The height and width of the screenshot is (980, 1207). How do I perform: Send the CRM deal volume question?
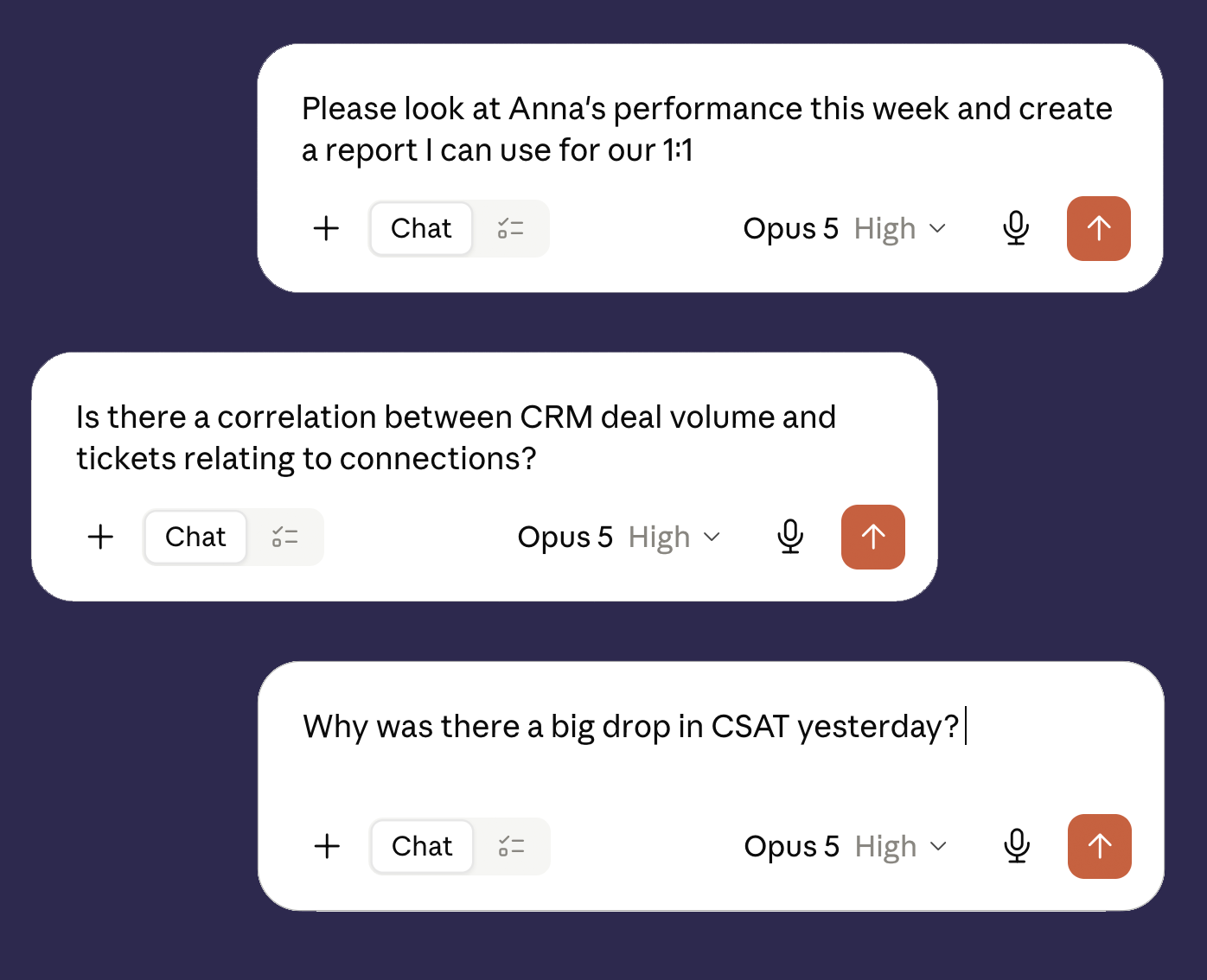872,538
